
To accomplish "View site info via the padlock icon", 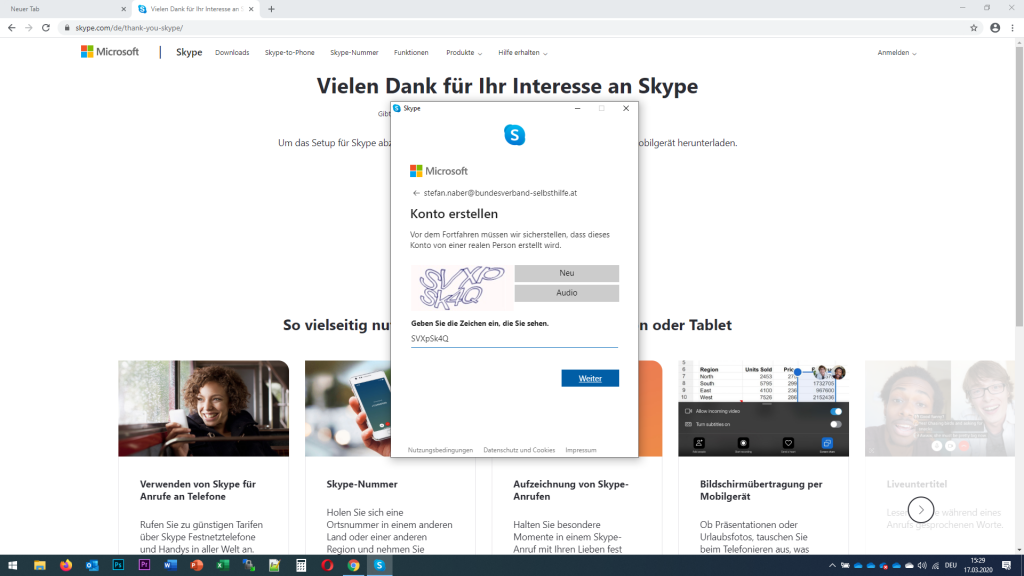I will tap(67, 28).
